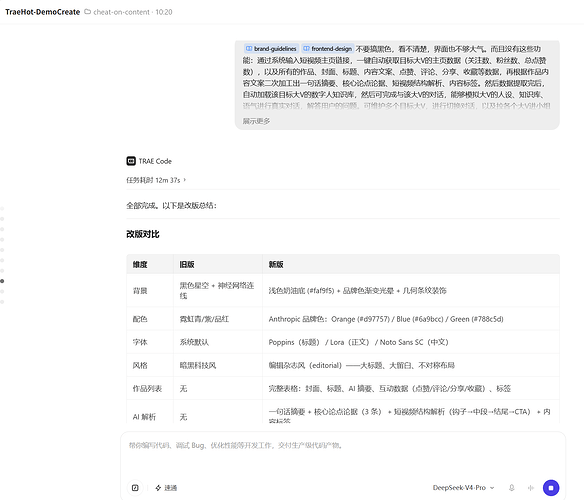Open the DeepSeek-V4-Pro model dropdown
This screenshot has height=500, width=584.
click(x=463, y=488)
